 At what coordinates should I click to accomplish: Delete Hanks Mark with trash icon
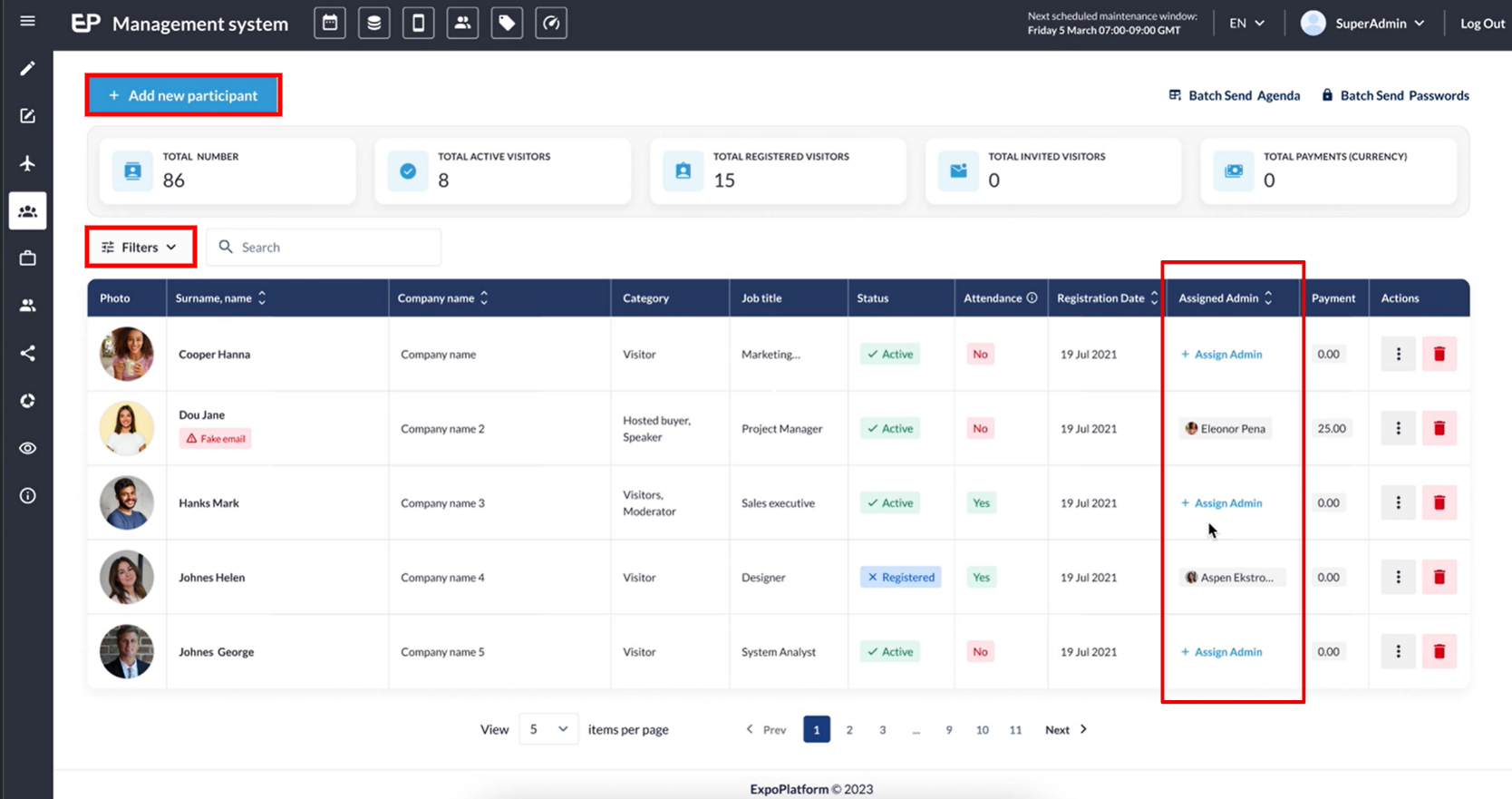pyautogui.click(x=1439, y=502)
